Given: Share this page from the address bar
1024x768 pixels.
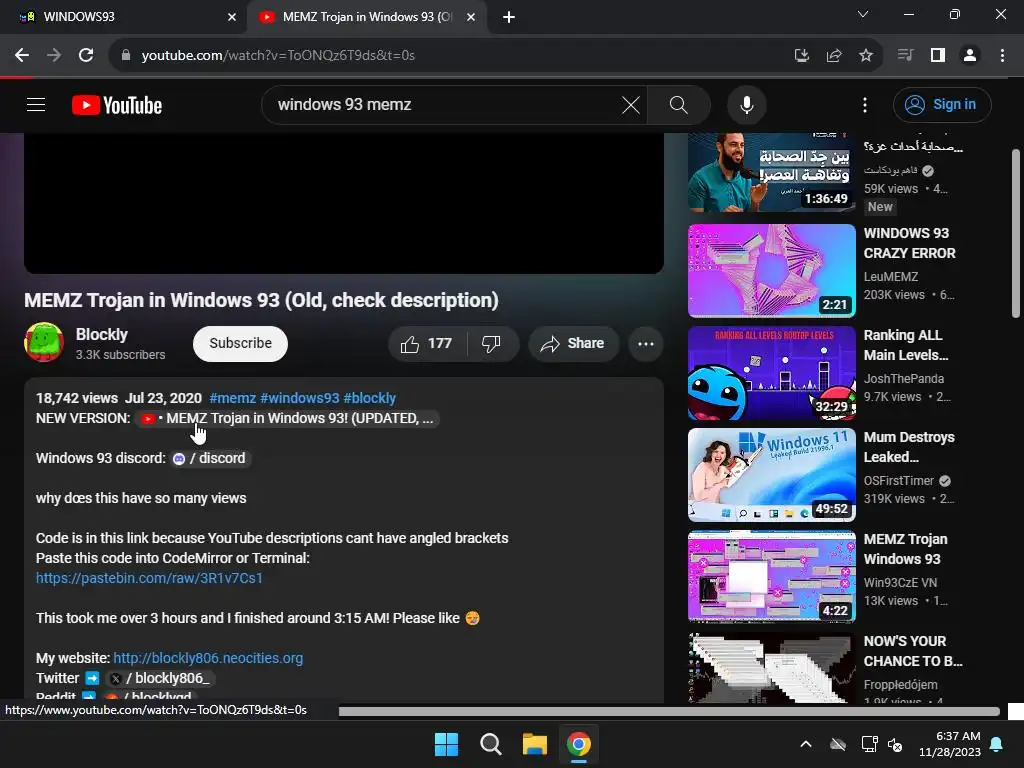Looking at the screenshot, I should coord(833,56).
